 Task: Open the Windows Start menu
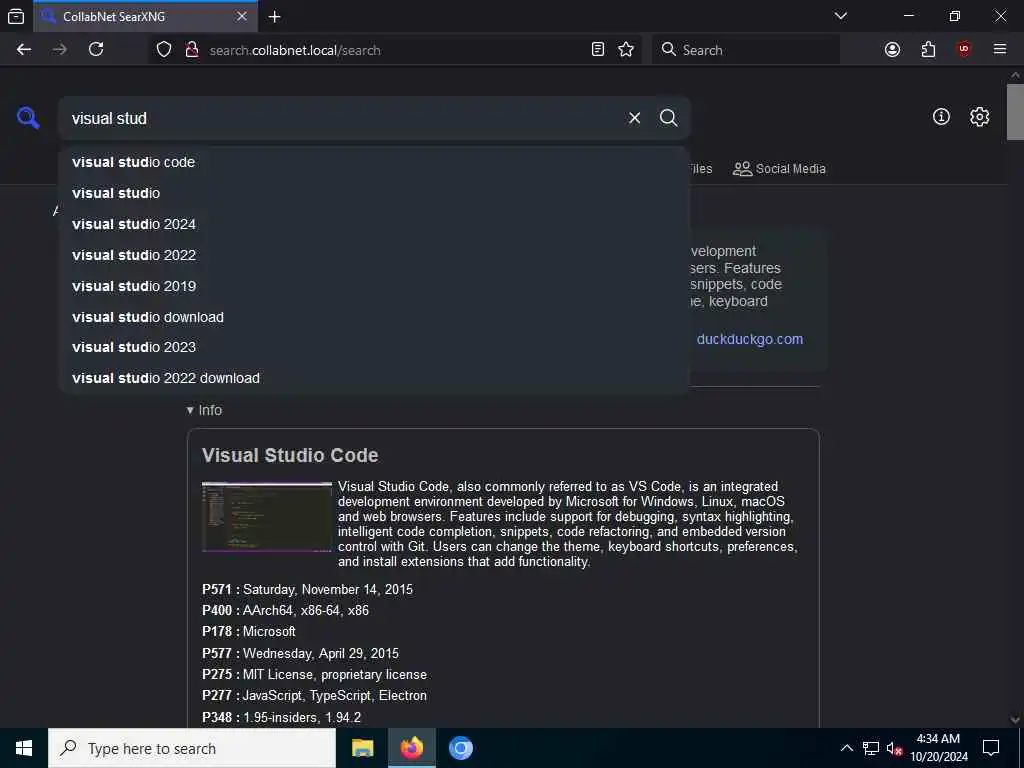(24, 748)
